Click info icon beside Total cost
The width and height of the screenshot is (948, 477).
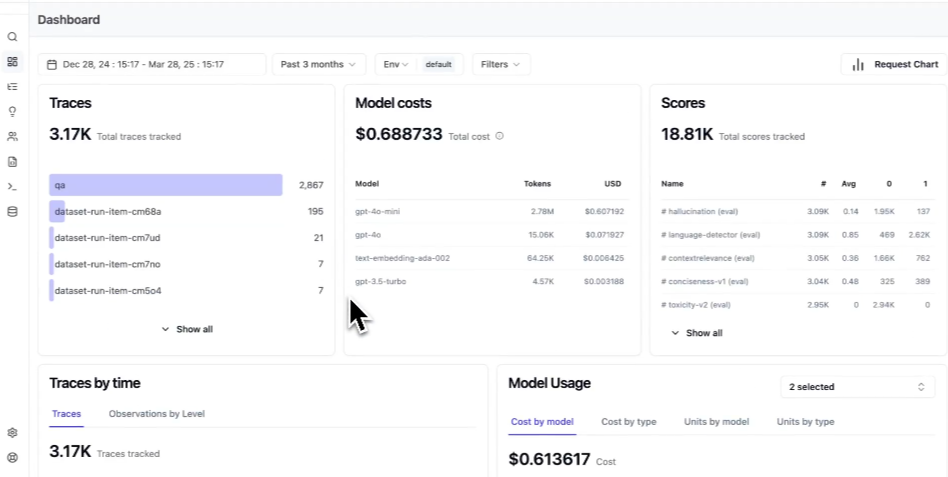(x=499, y=136)
